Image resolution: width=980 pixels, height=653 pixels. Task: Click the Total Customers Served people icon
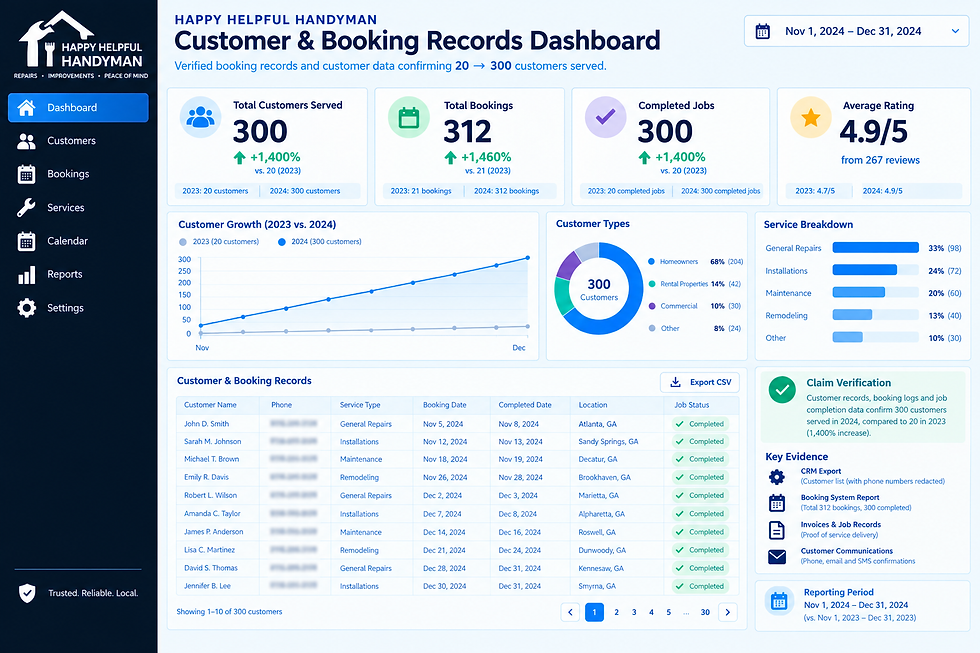pos(201,117)
